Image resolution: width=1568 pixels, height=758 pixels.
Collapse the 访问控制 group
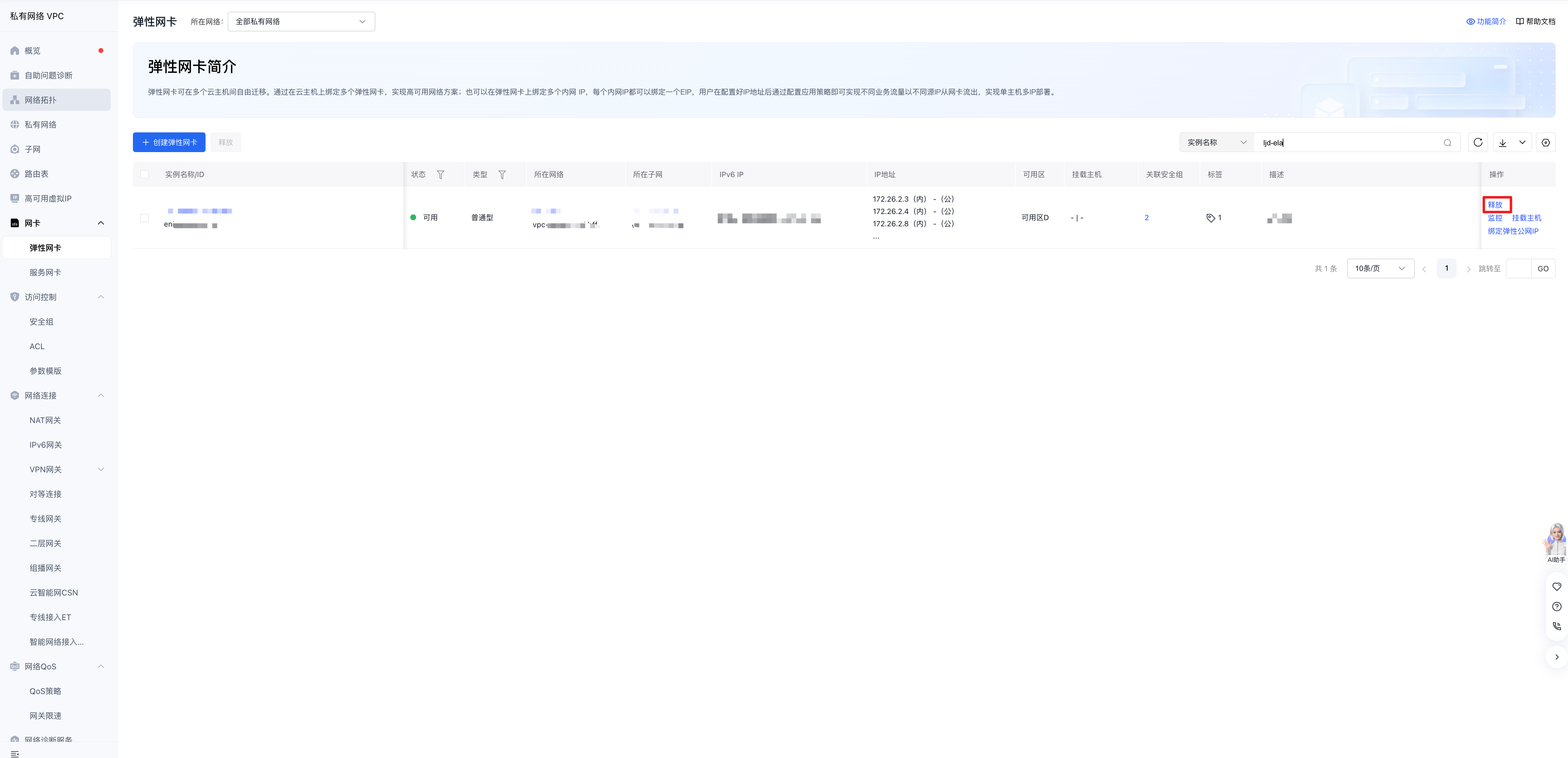(101, 297)
